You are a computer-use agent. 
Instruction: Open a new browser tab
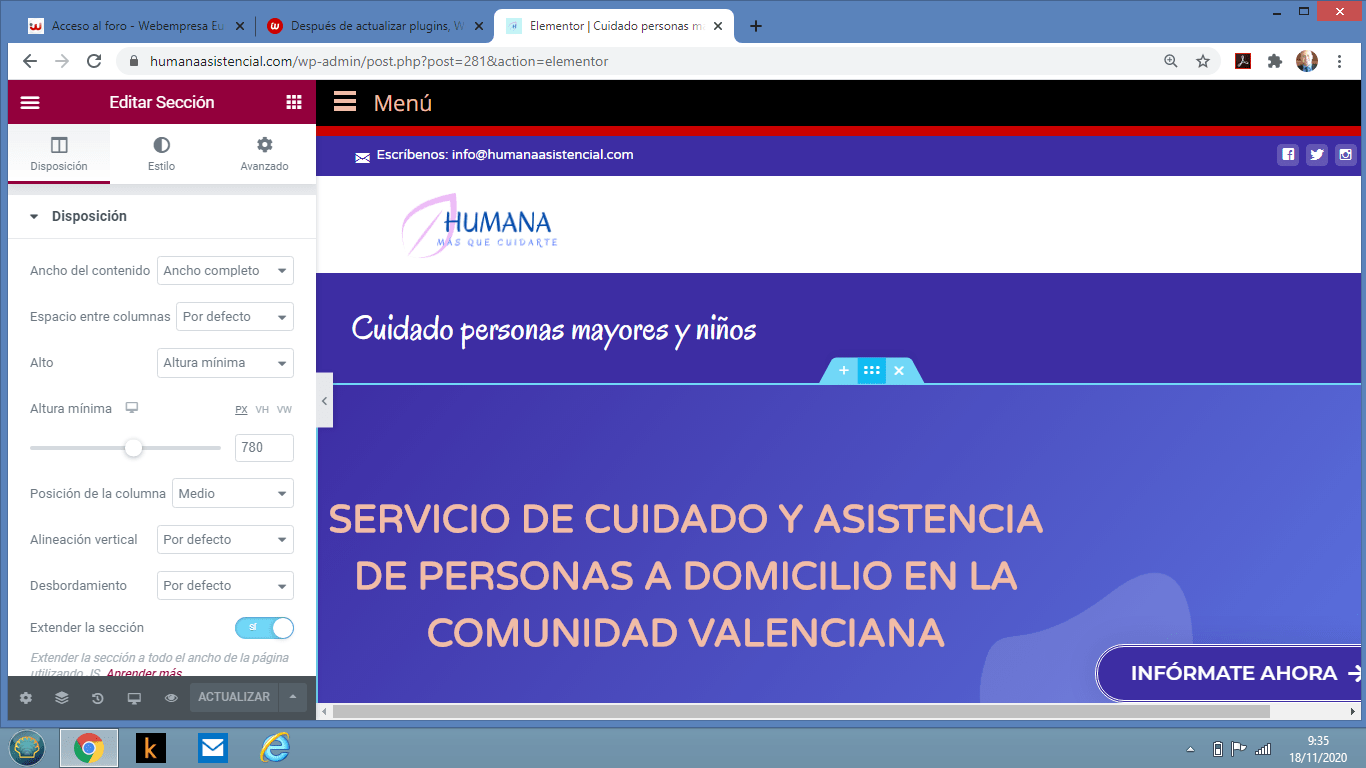coord(756,26)
